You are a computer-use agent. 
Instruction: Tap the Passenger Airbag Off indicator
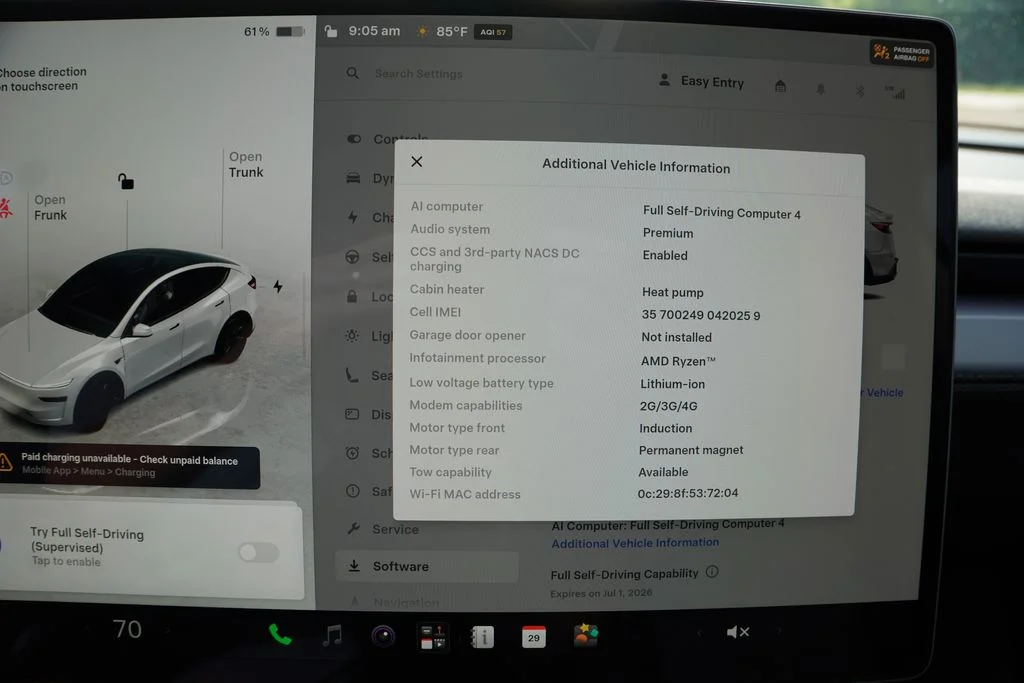click(901, 54)
